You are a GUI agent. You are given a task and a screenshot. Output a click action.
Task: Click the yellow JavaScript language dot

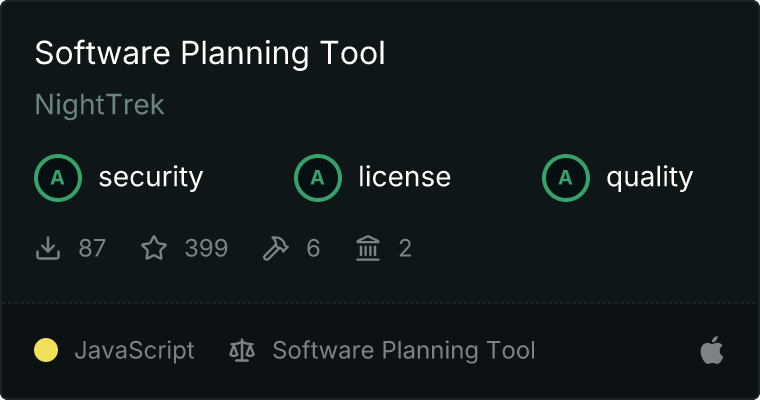(46, 350)
